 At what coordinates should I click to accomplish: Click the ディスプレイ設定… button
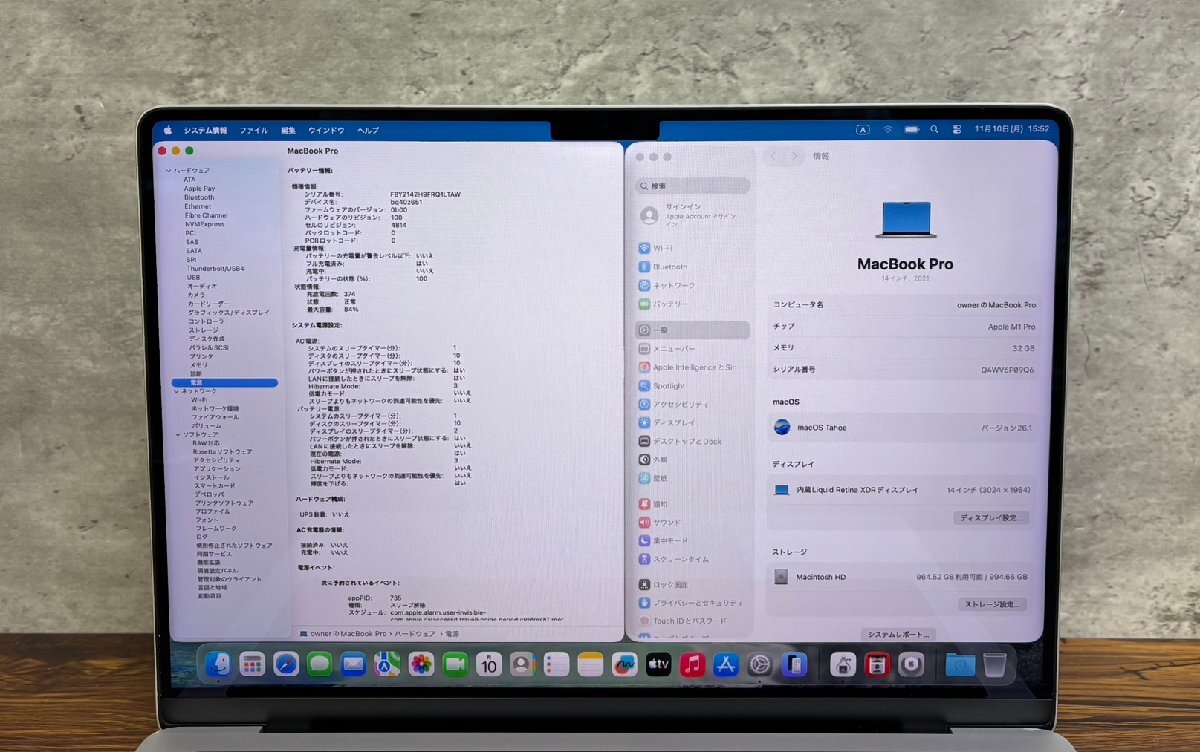coord(992,518)
